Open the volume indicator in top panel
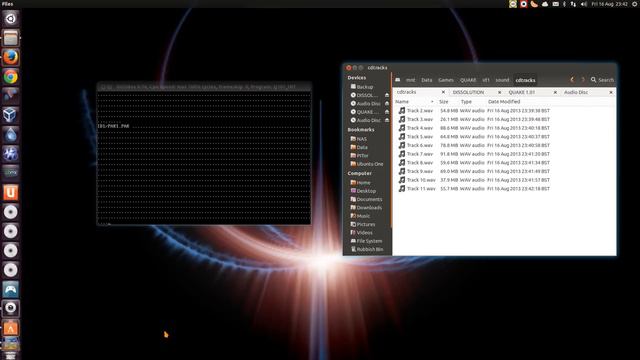 pos(584,4)
